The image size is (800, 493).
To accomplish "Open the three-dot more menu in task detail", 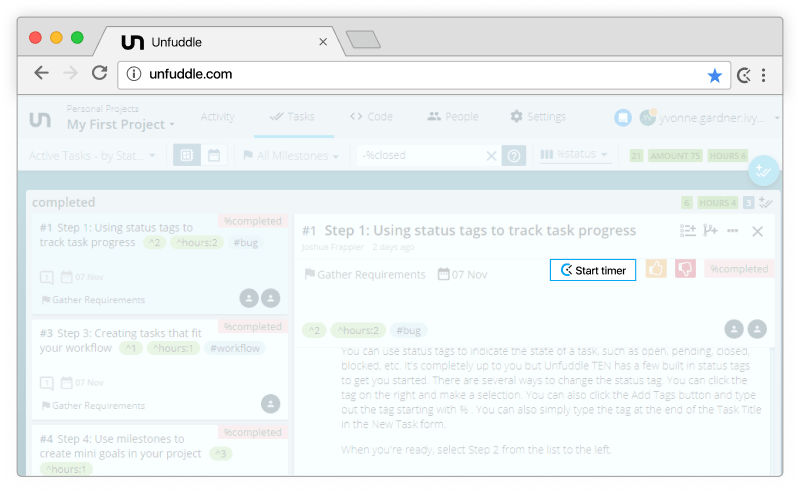I will (733, 231).
